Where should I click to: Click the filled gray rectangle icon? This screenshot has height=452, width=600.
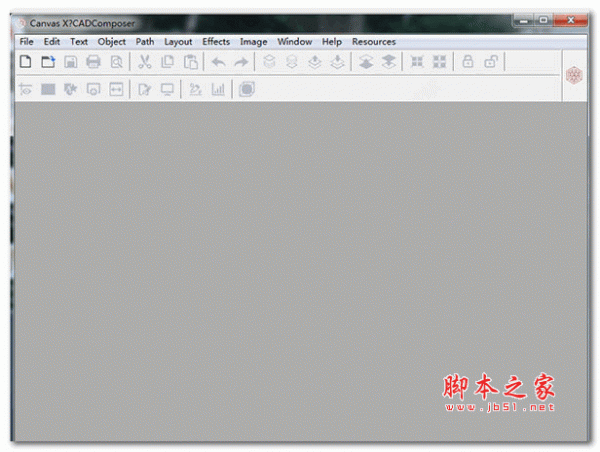(48, 89)
